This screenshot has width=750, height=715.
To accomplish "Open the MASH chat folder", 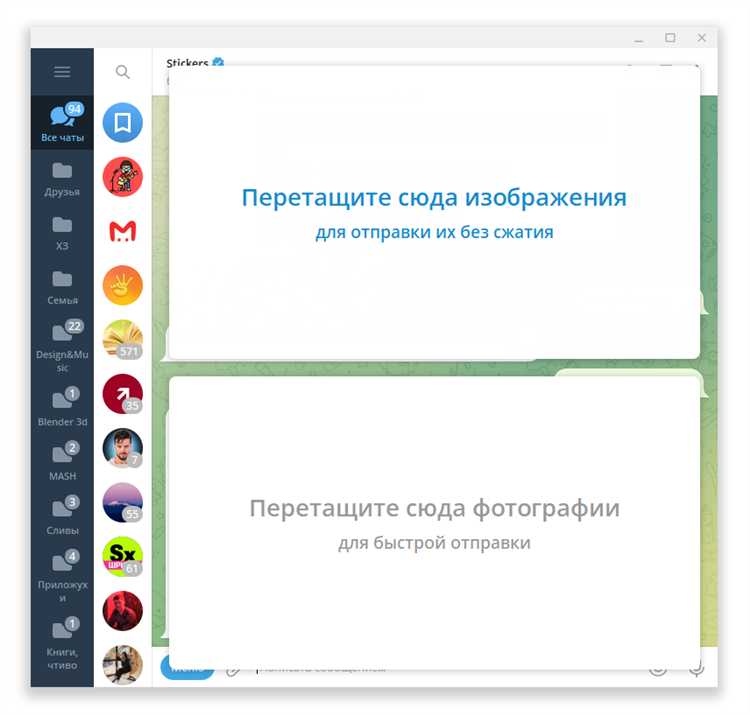I will 62,462.
